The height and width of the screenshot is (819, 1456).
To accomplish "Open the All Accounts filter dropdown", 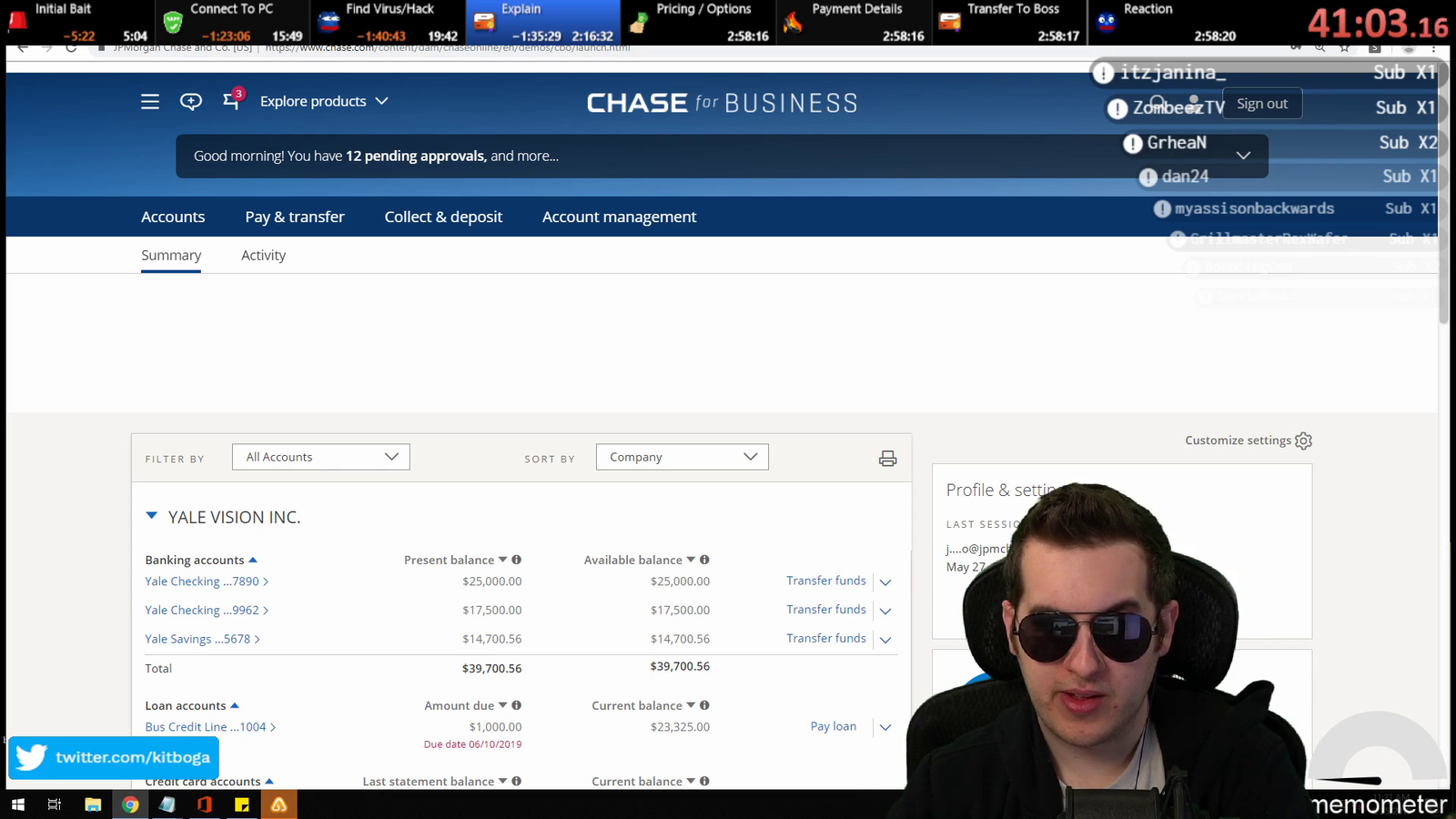I will tap(321, 457).
